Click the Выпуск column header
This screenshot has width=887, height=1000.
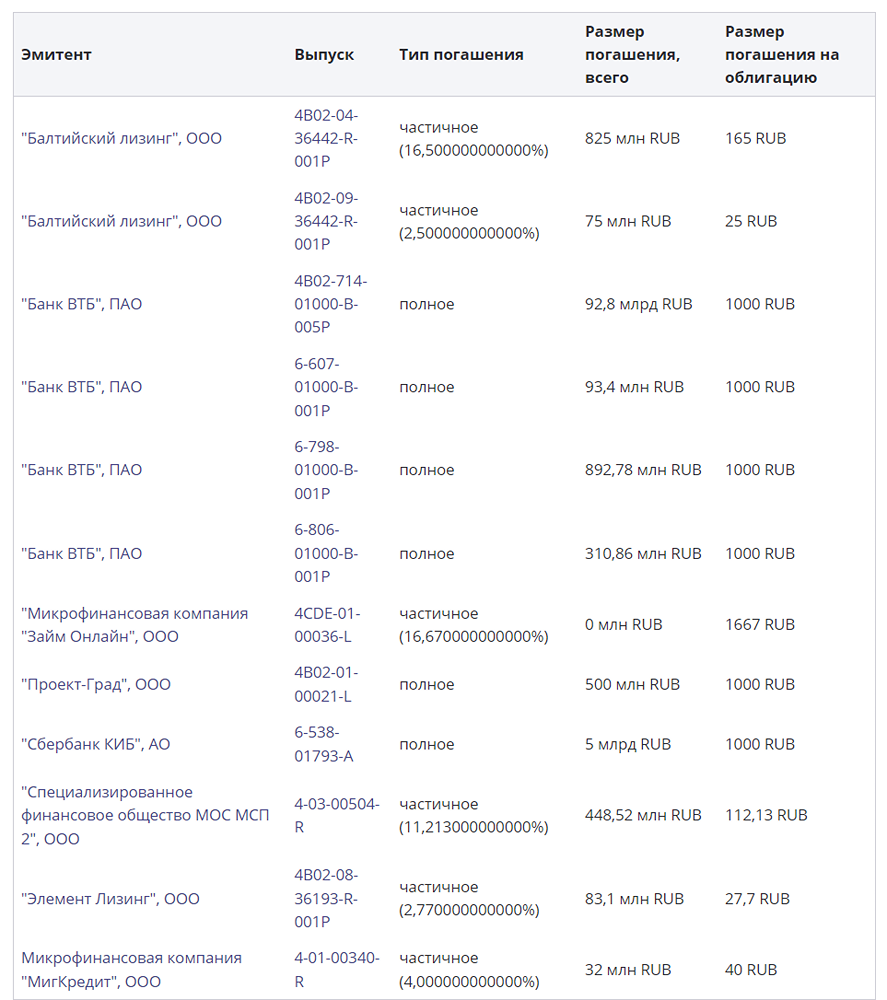pyautogui.click(x=324, y=55)
